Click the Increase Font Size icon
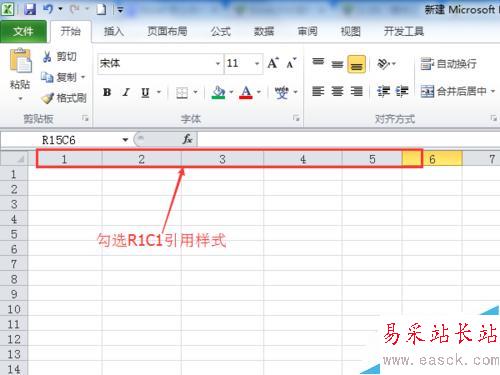 273,63
